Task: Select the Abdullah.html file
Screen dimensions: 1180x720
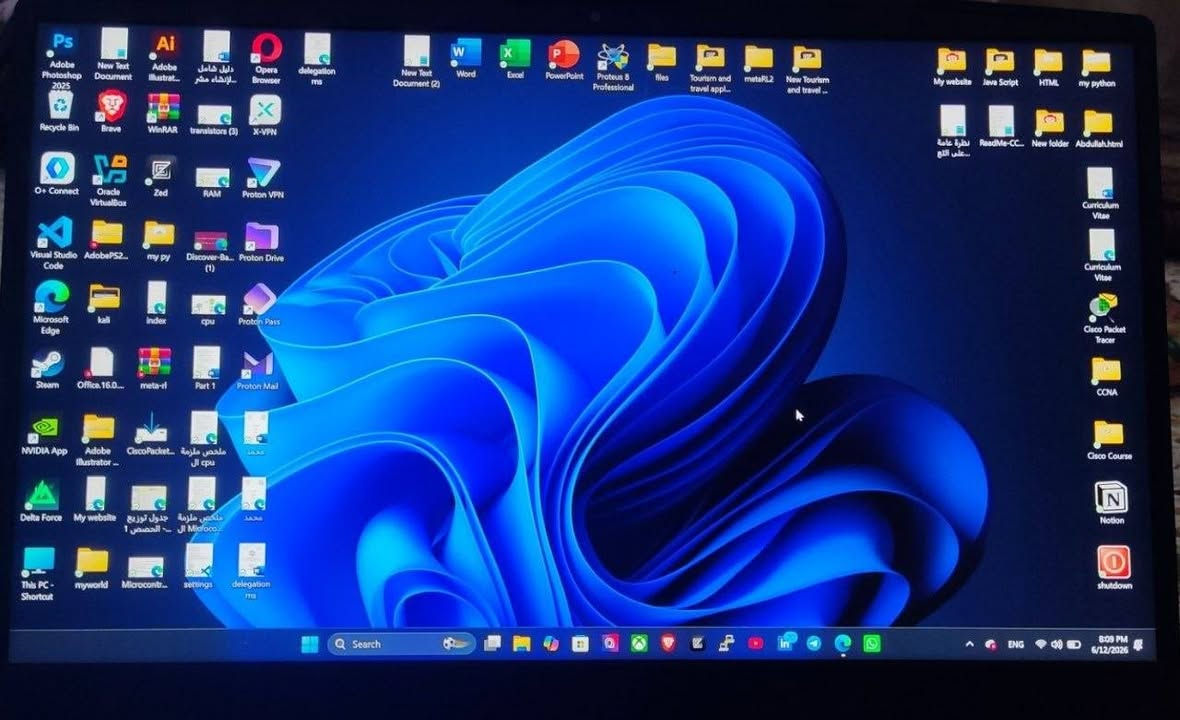Action: coord(1099,129)
